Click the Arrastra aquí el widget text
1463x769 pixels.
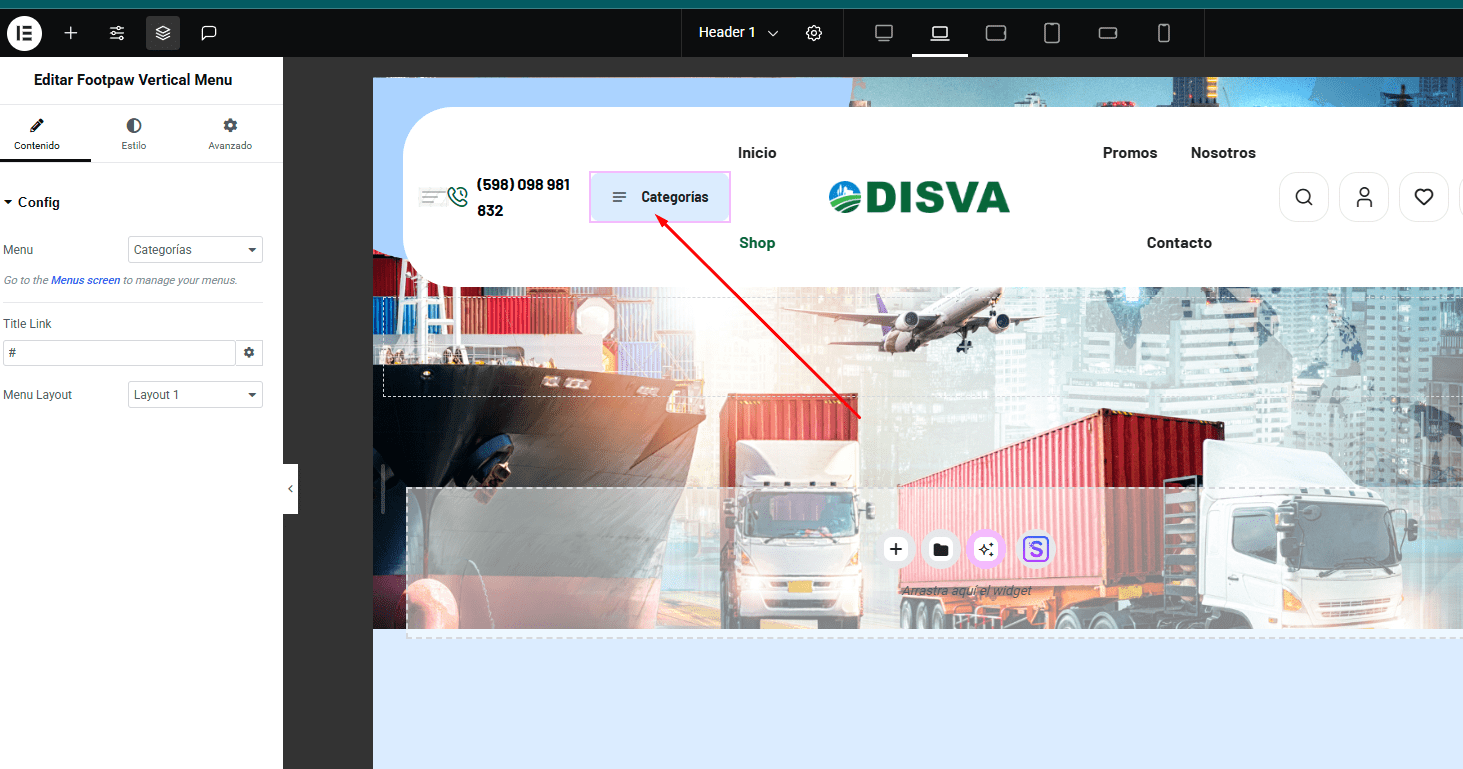[x=966, y=591]
